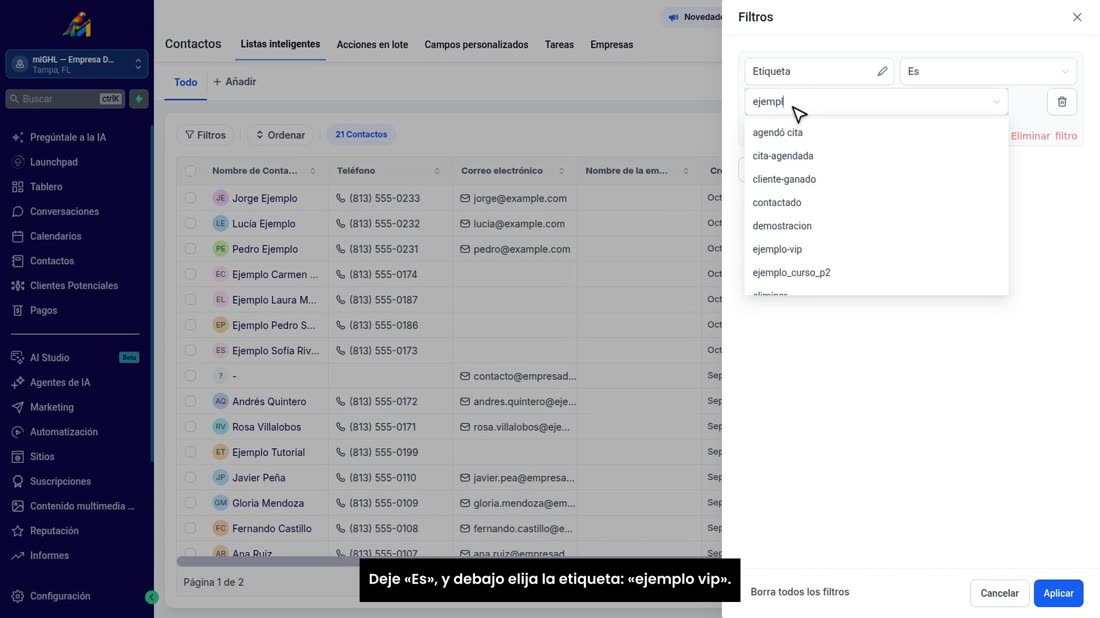Check the Gloria Mendoza row checkbox
1100x618 pixels.
click(190, 503)
